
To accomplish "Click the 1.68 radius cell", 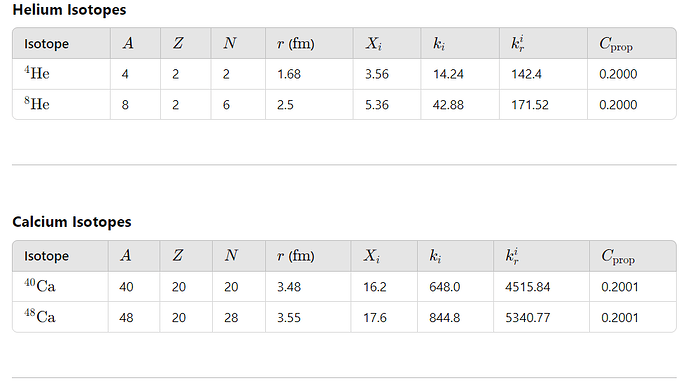I will (309, 74).
